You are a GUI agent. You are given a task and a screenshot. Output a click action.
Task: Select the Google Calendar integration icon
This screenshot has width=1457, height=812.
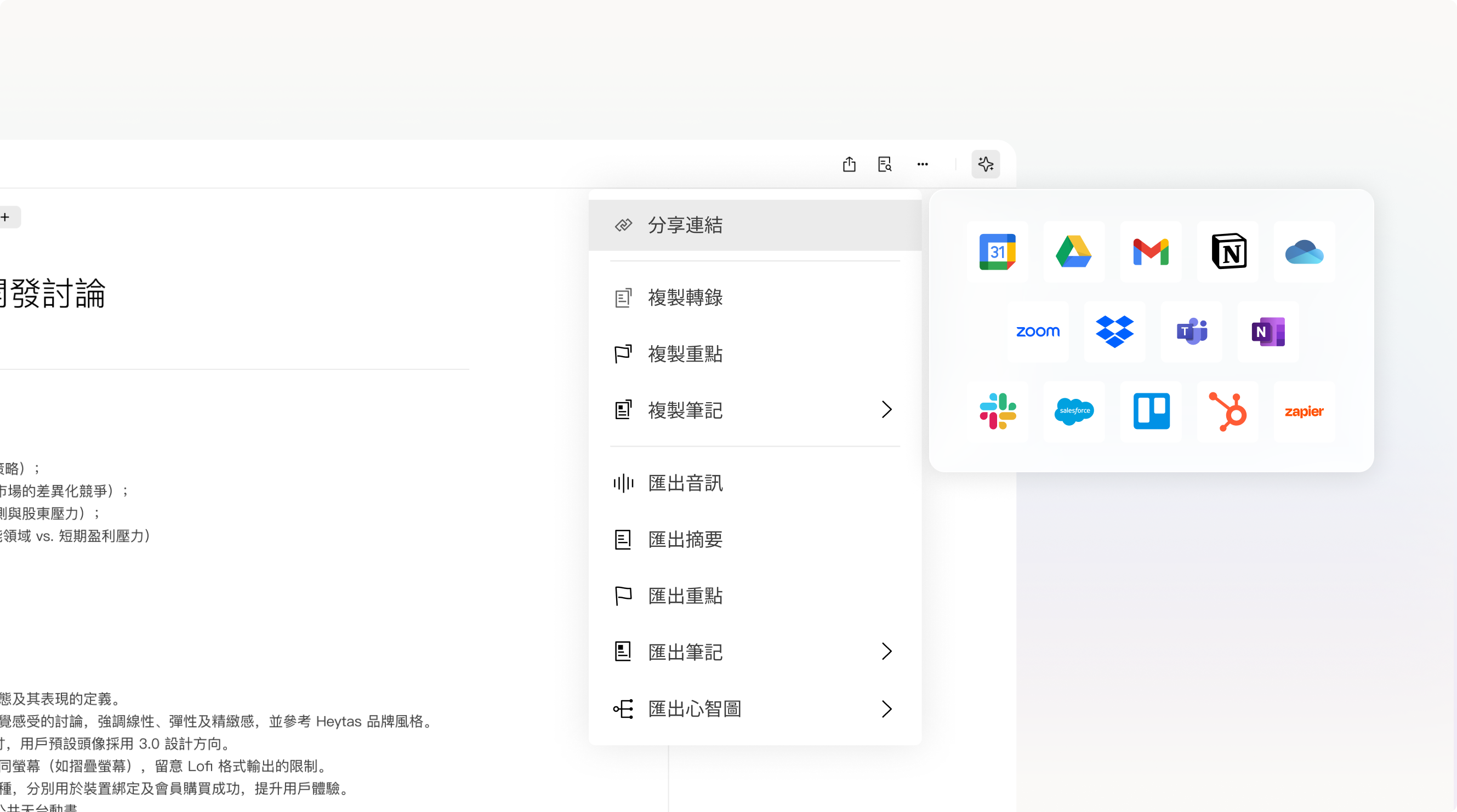997,251
